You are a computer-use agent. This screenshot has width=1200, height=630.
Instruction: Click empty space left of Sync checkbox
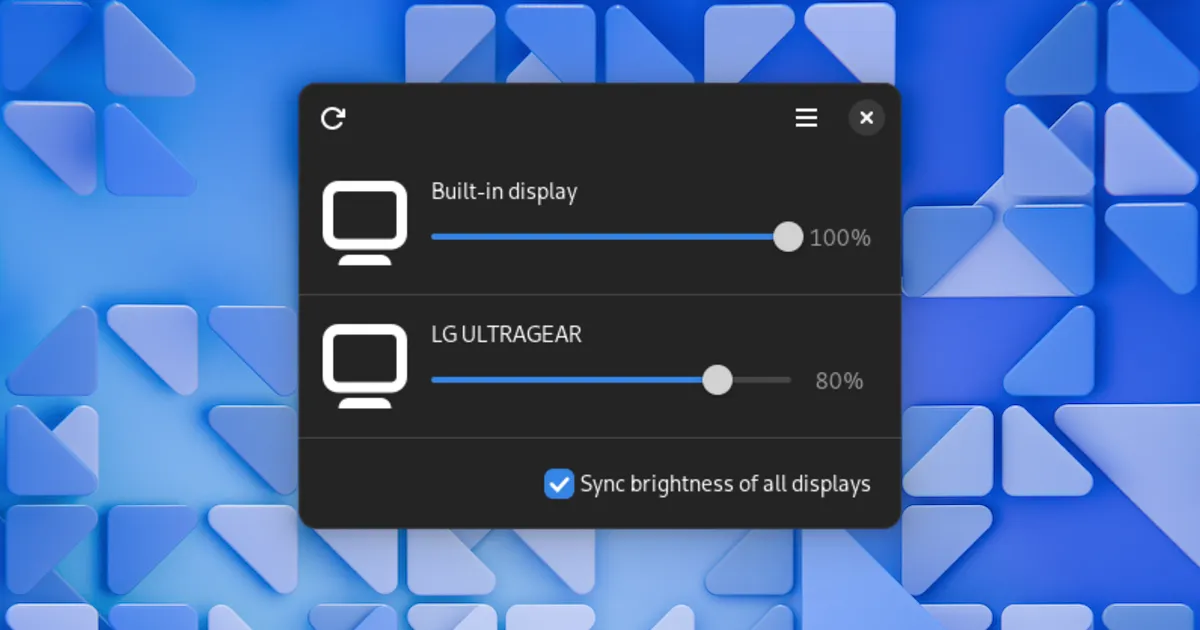(x=420, y=484)
